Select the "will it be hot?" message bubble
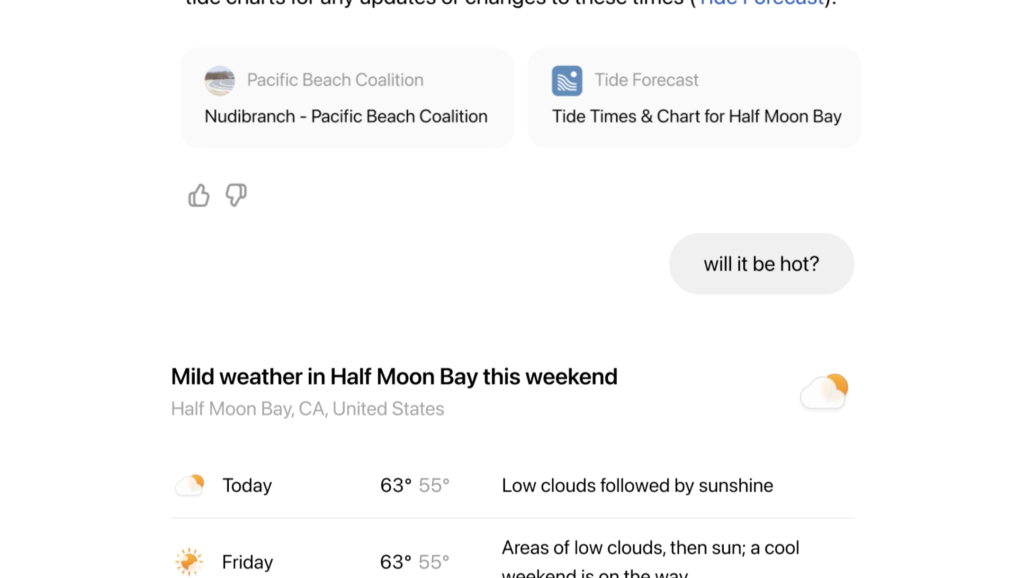Viewport: 1024px width, 578px height. 761,264
